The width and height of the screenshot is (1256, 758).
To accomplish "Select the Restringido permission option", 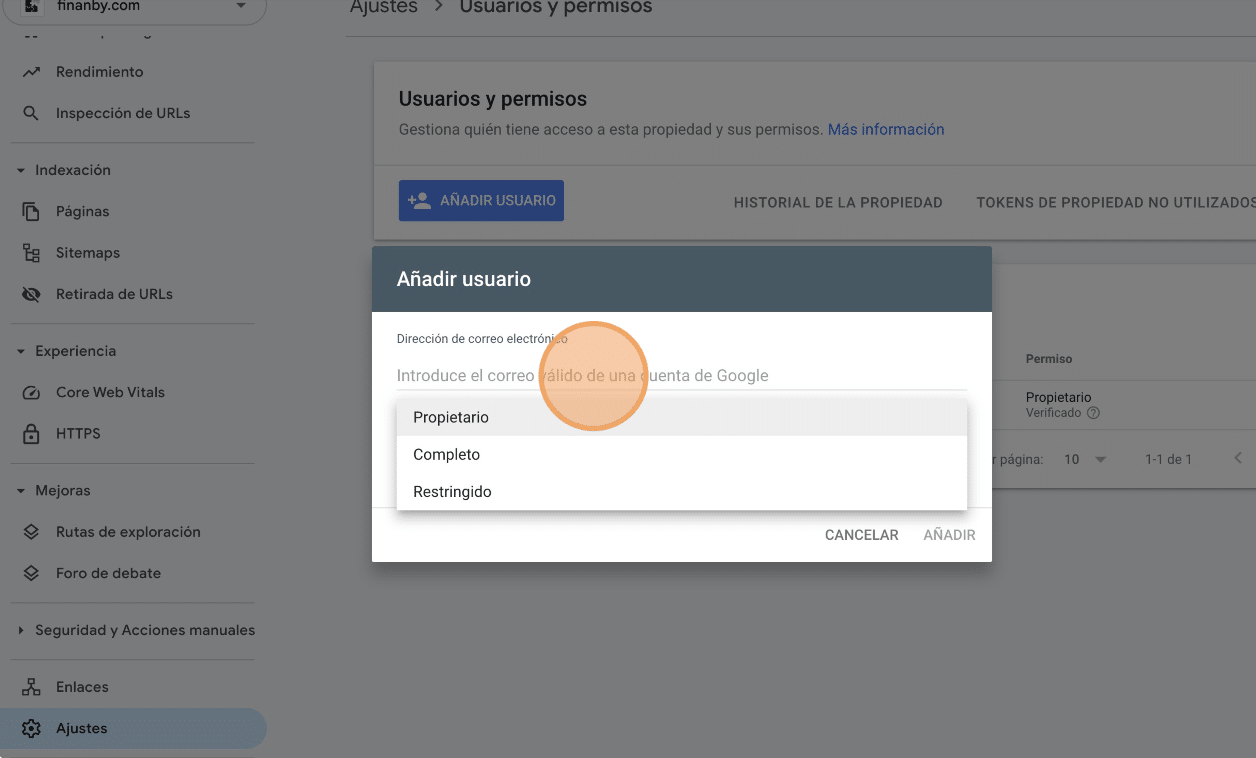I will click(x=682, y=492).
